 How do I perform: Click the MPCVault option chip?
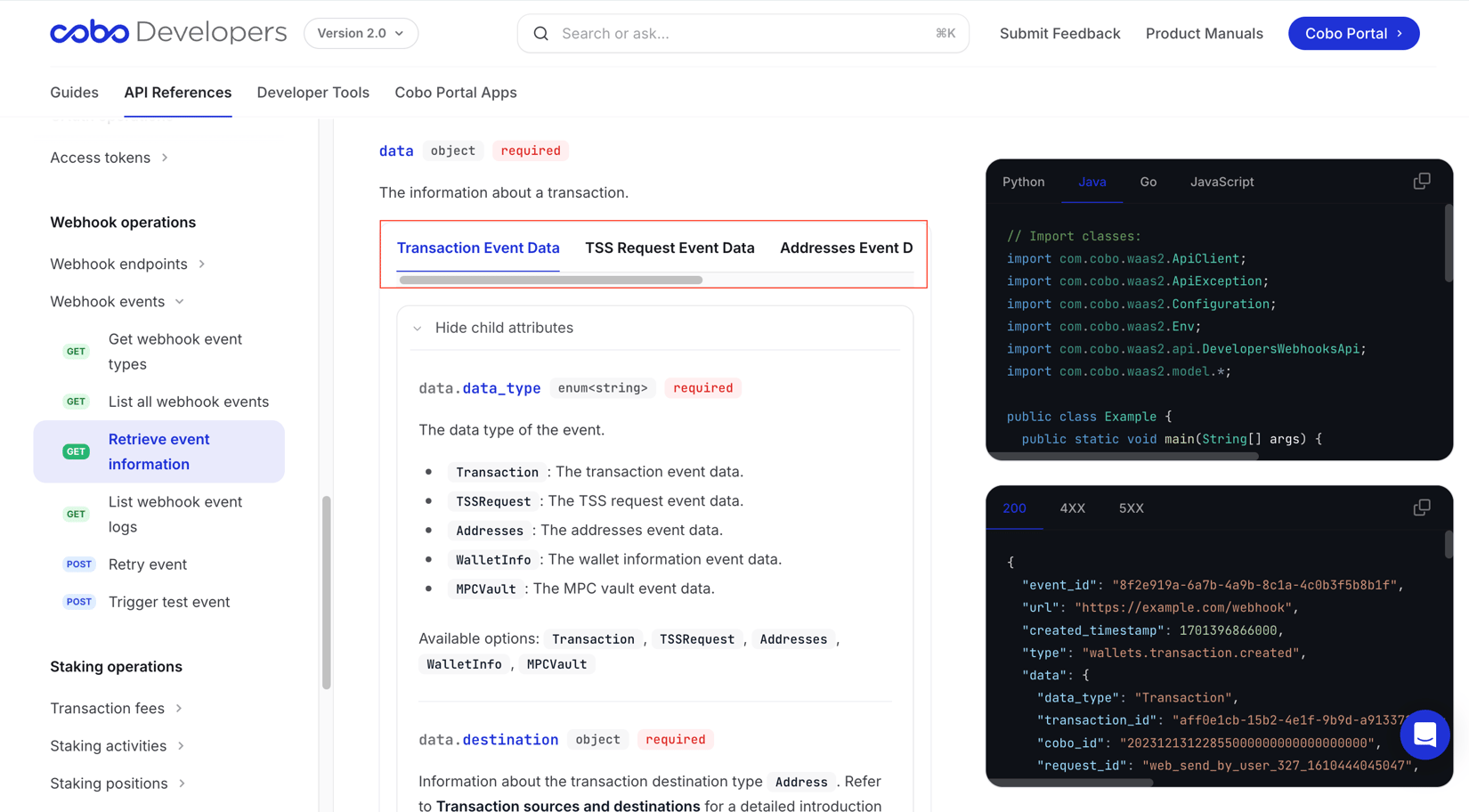click(556, 664)
